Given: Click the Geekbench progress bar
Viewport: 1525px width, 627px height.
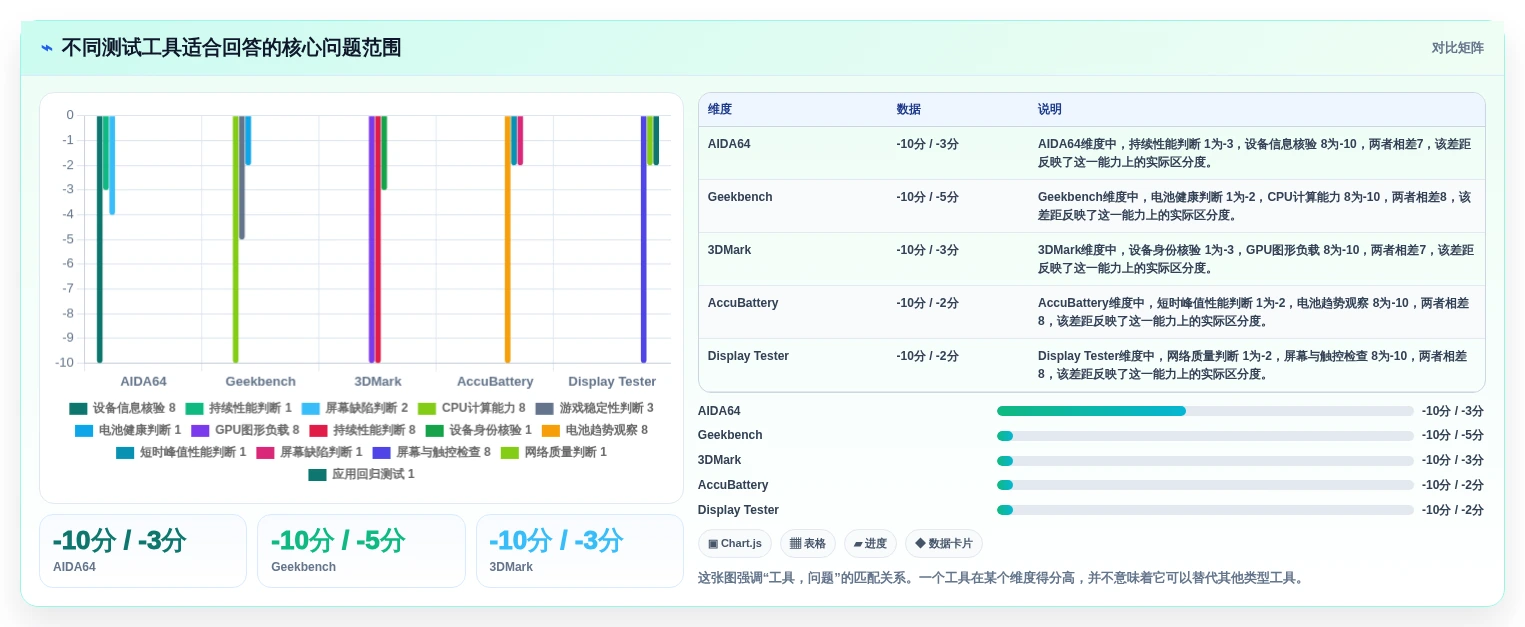Looking at the screenshot, I should tap(1205, 436).
